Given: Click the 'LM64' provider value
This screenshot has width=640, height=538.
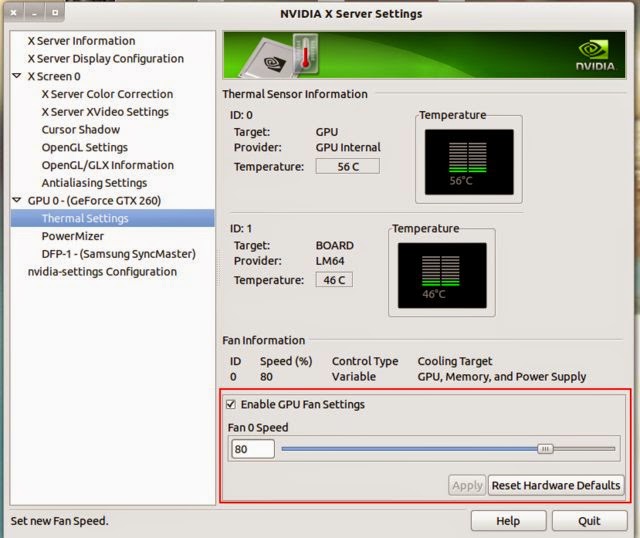Looking at the screenshot, I should coord(330,261).
